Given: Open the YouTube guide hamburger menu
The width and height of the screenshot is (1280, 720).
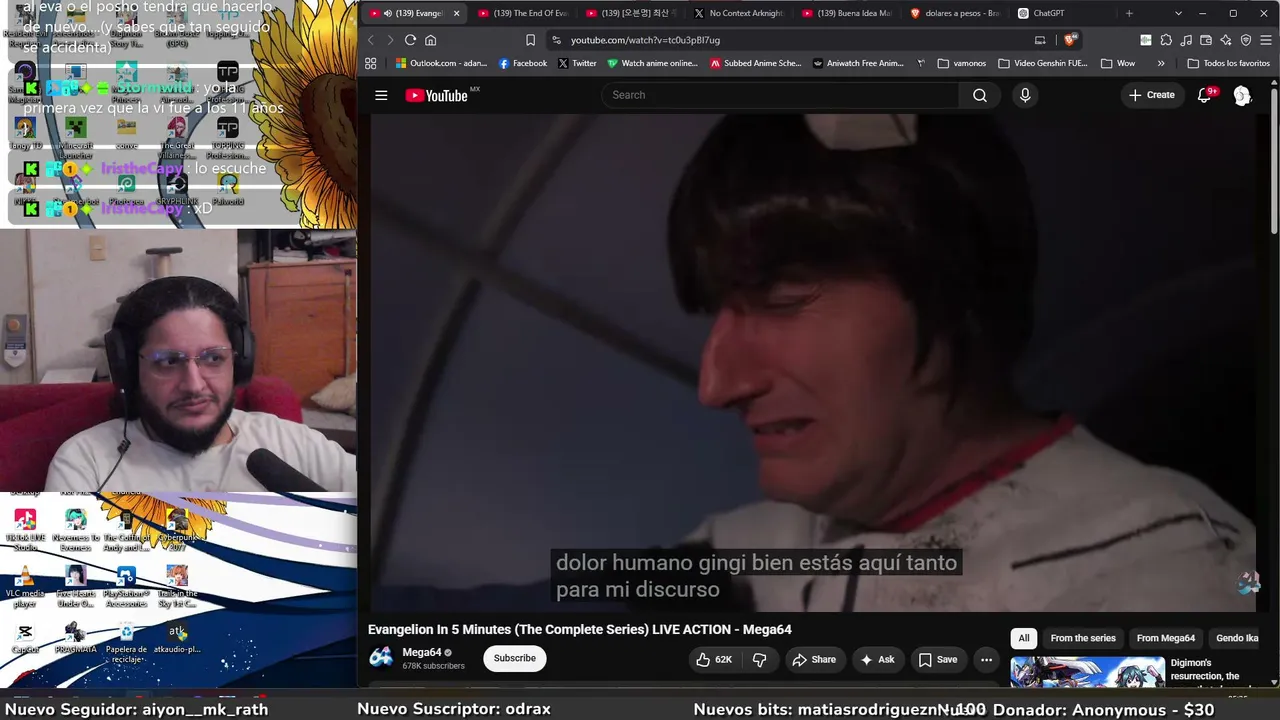Looking at the screenshot, I should 381,95.
